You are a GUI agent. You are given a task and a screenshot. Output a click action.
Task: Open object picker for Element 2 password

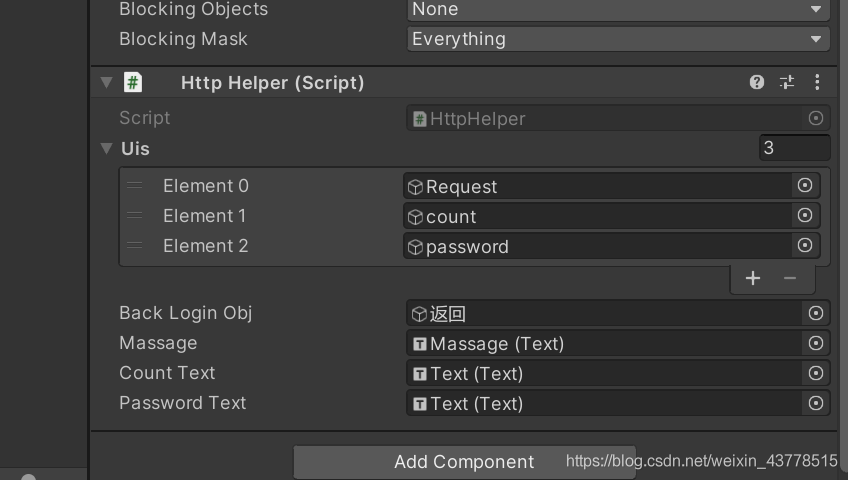coord(804,246)
